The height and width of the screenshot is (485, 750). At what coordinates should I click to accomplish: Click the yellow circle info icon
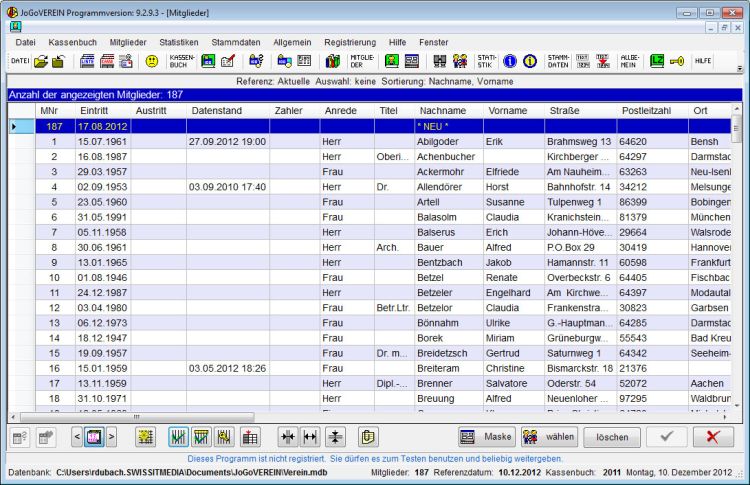(x=529, y=61)
